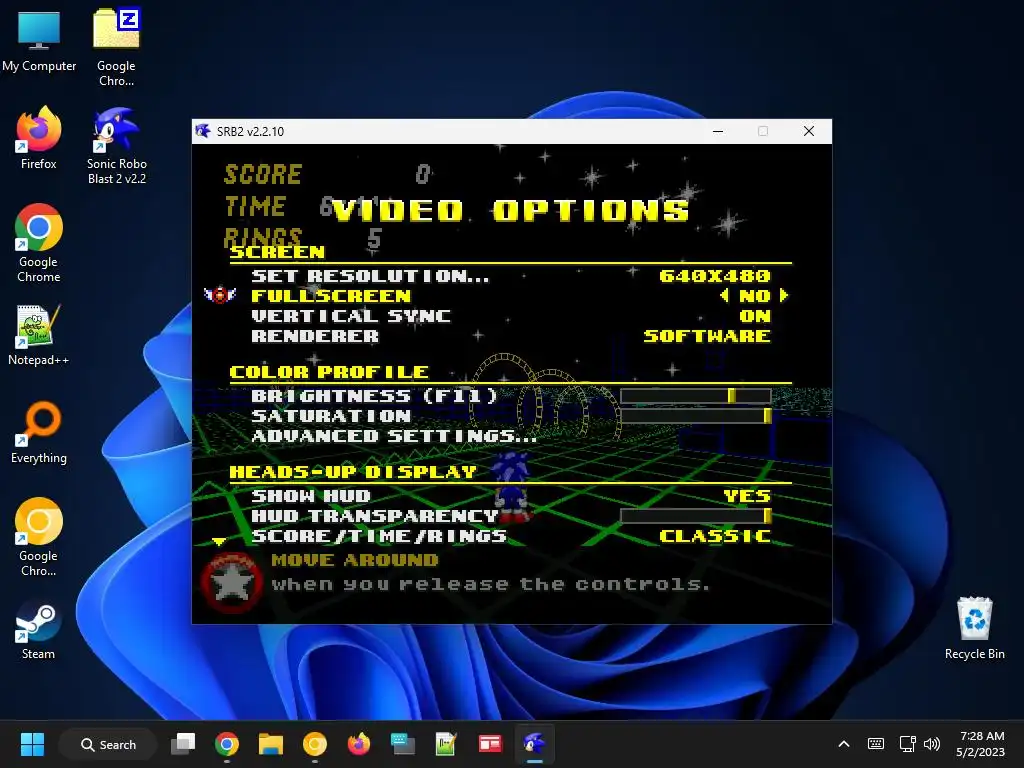Screen dimensions: 1024x768
Task: Adjust the Brightness slider
Action: tap(696, 395)
